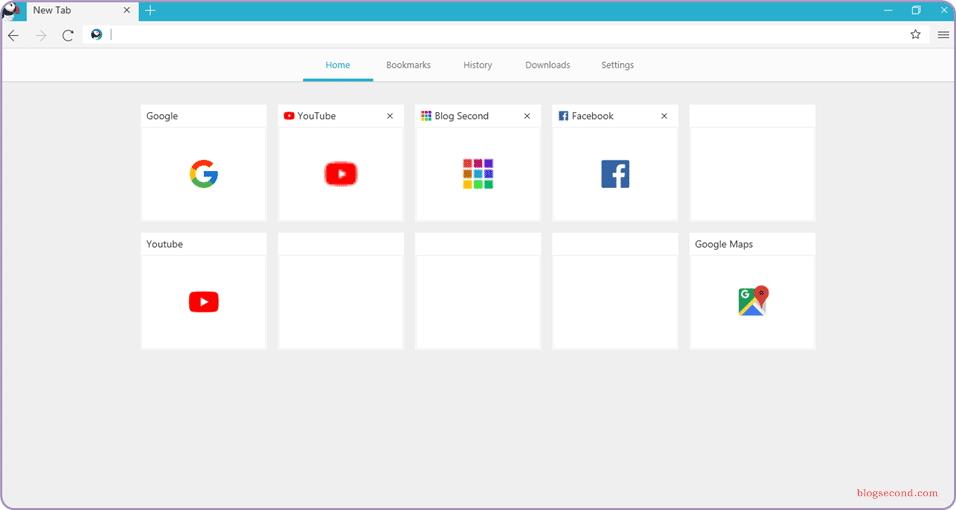Reload the page with refresh icon

point(68,35)
